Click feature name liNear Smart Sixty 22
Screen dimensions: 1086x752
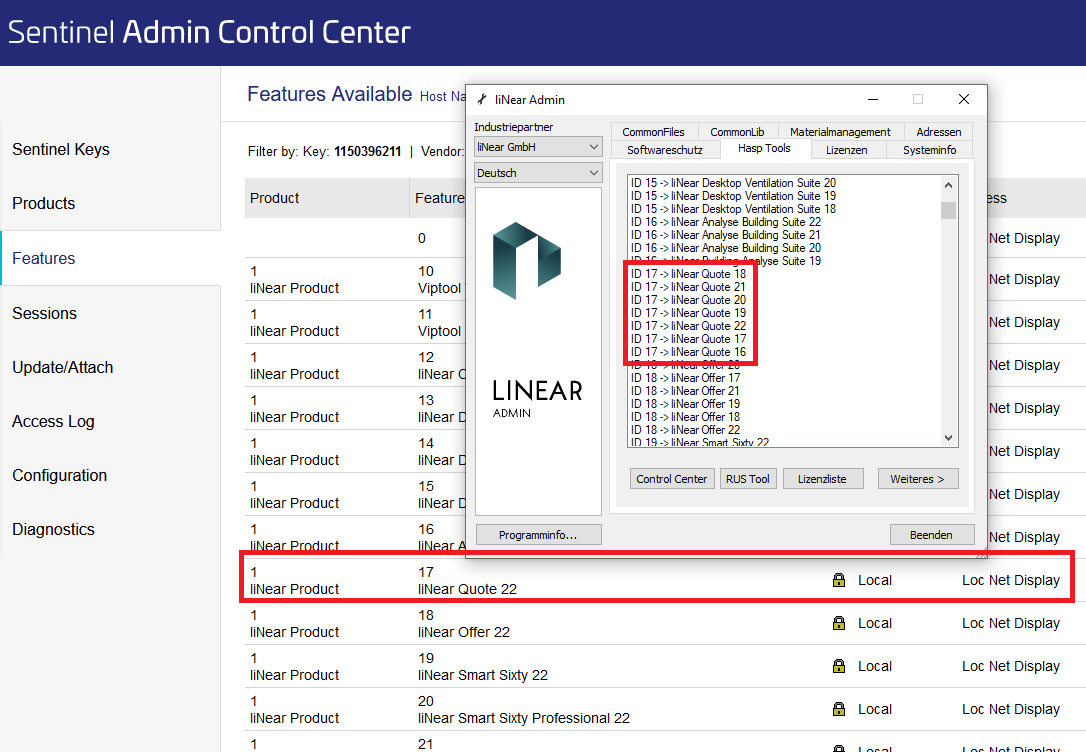click(x=483, y=675)
